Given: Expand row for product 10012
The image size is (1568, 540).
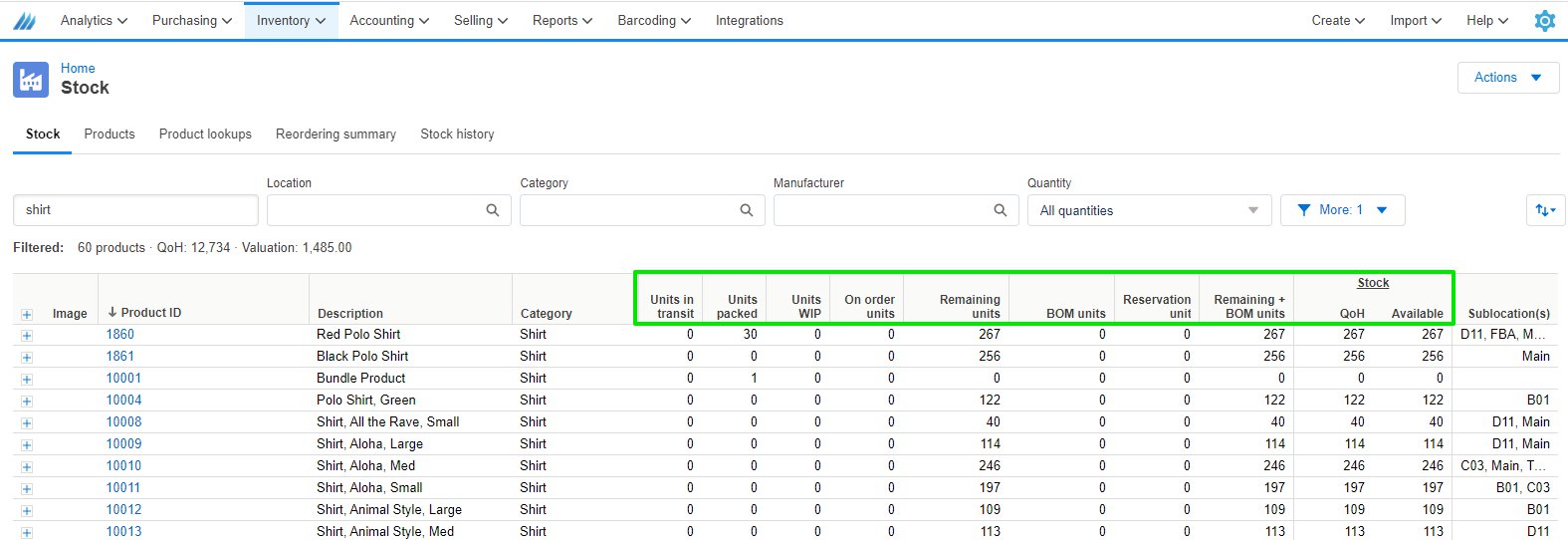Looking at the screenshot, I should click(x=27, y=511).
